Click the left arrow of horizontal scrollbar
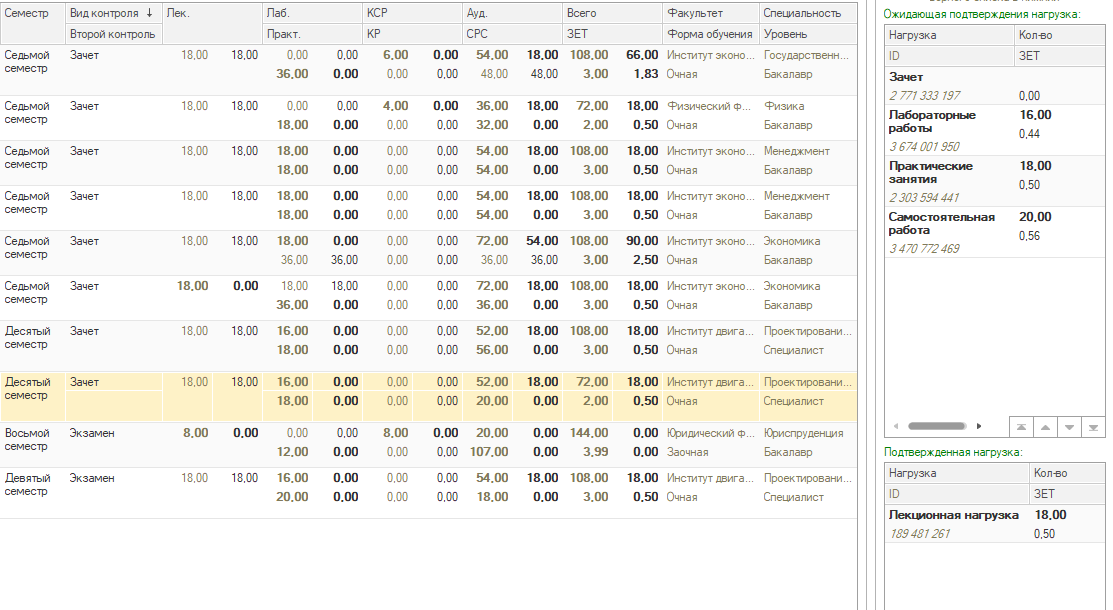 (896, 426)
